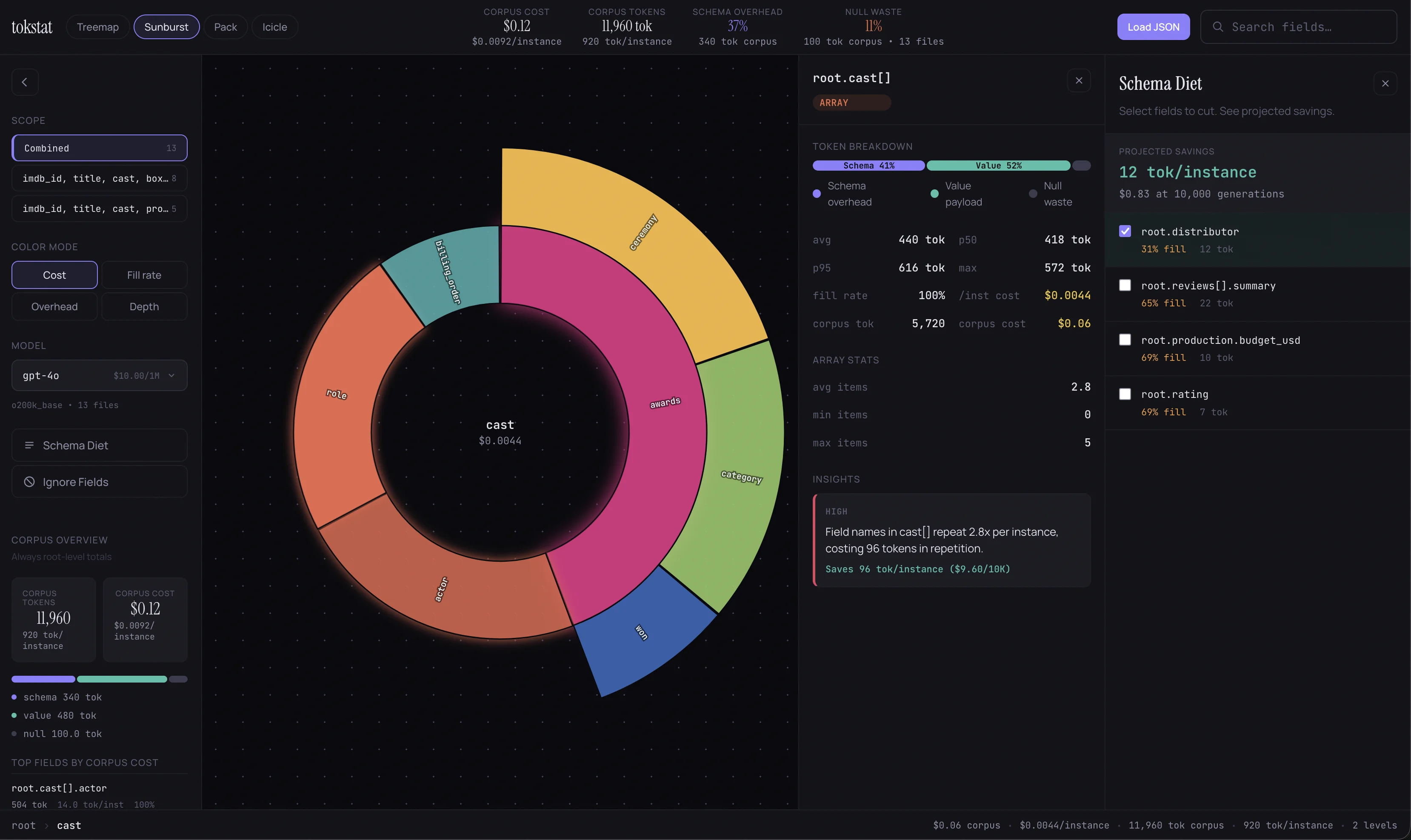Select Depth color mode
Viewport: 1411px width, 840px height.
(x=144, y=306)
